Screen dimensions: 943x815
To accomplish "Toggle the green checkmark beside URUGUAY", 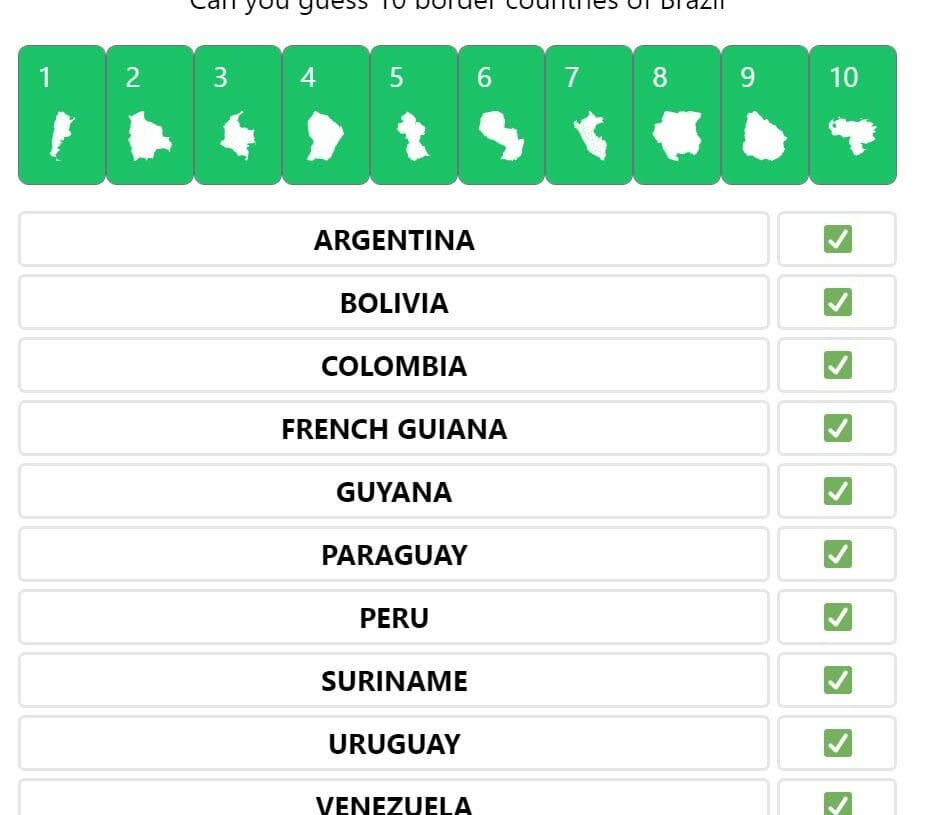I will [x=838, y=743].
